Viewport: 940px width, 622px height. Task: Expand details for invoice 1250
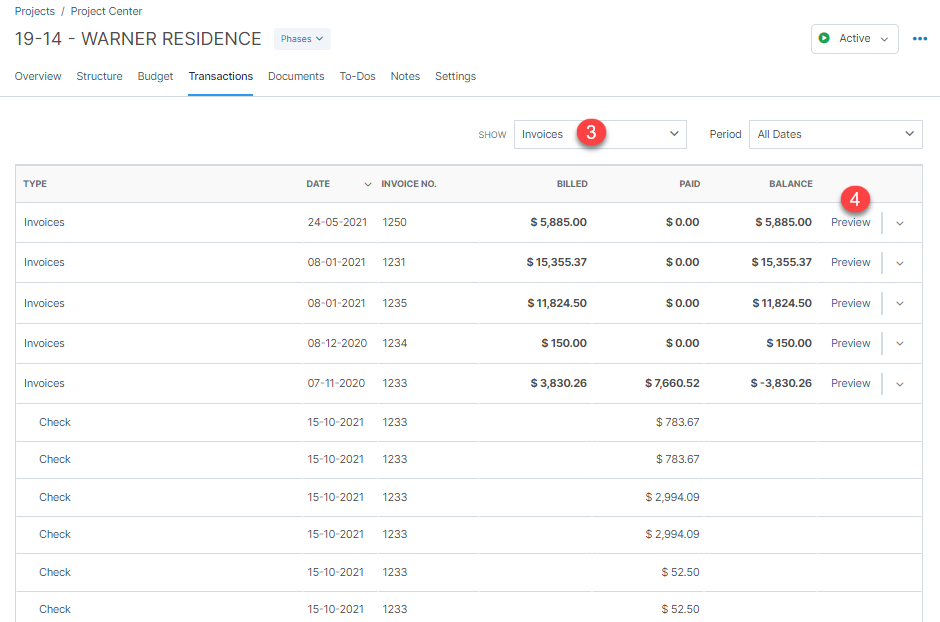pos(899,222)
